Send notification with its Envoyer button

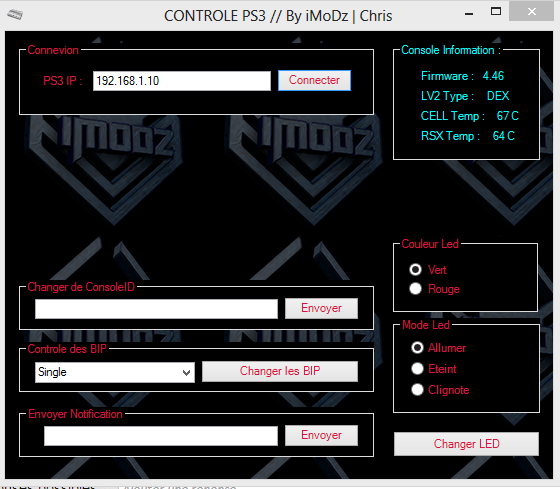click(321, 435)
